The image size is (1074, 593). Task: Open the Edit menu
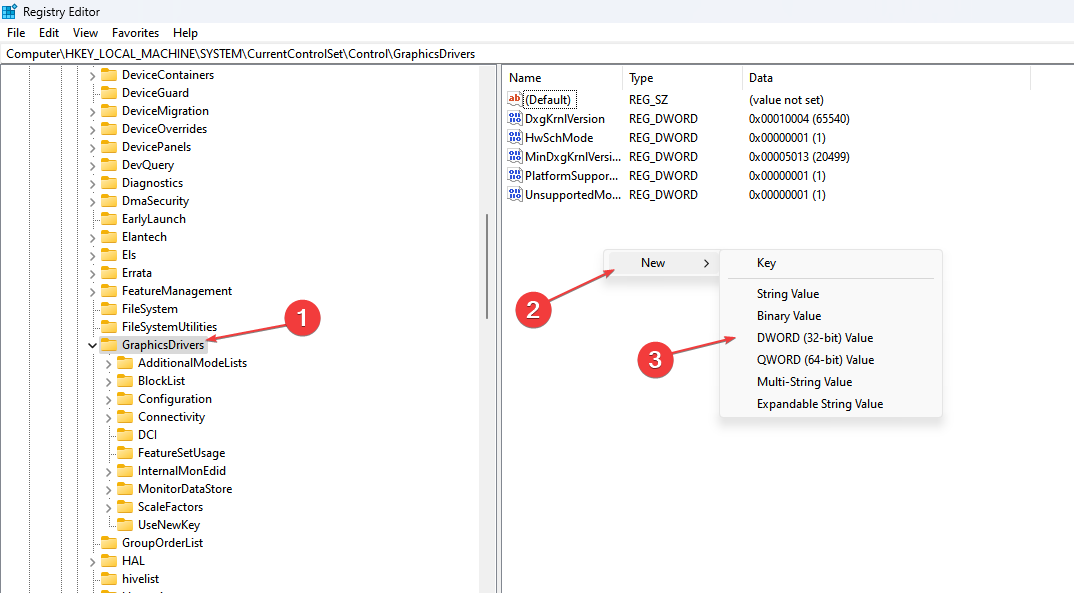[x=49, y=33]
